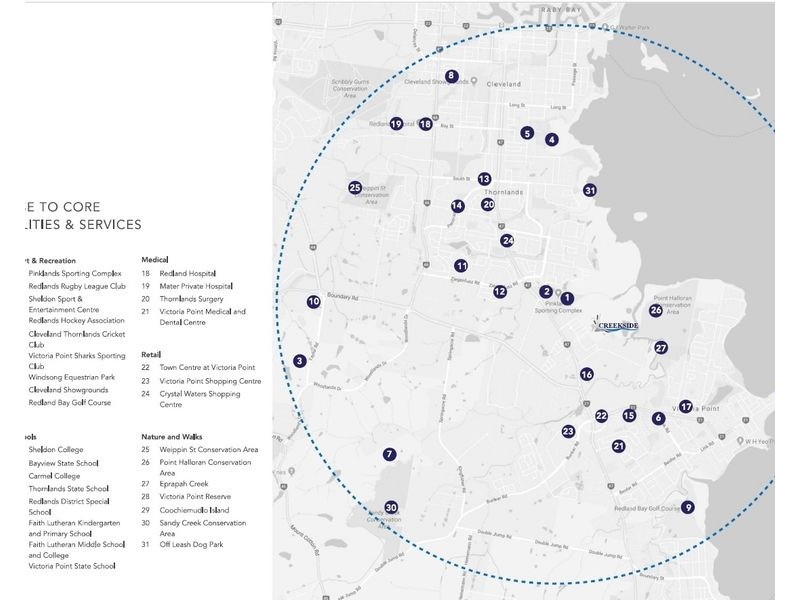Image resolution: width=800 pixels, height=600 pixels.
Task: Select map marker 19 for Mater Private Hospital
Action: [x=396, y=124]
